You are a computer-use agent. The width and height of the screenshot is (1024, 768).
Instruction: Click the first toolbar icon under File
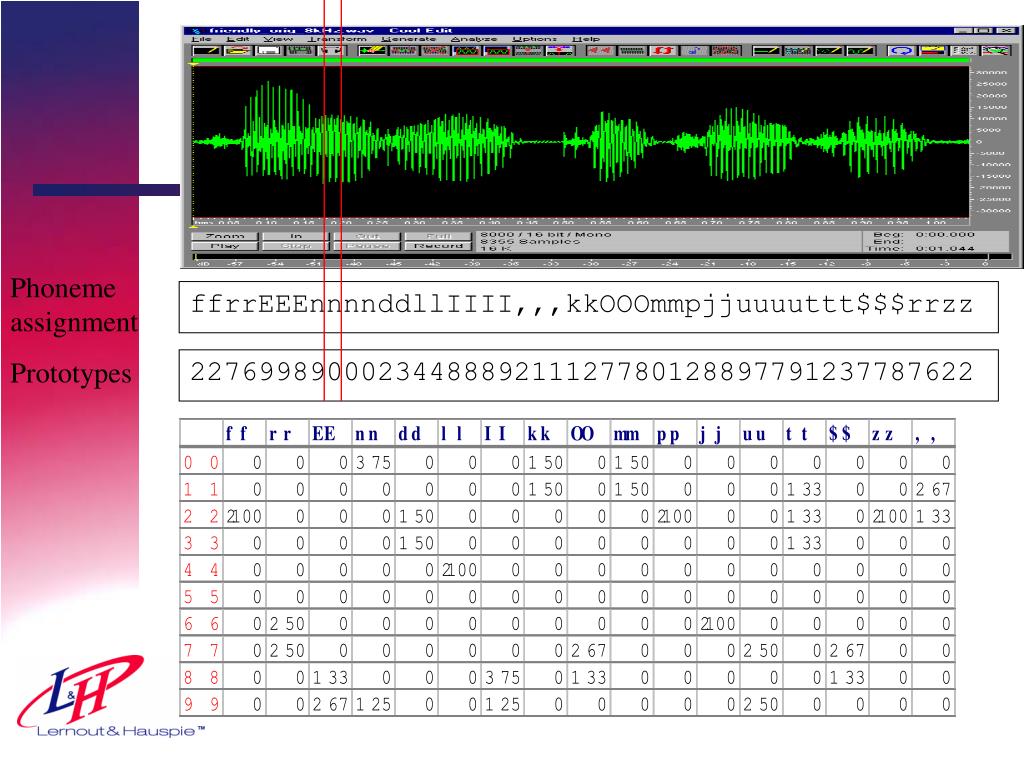point(206,50)
